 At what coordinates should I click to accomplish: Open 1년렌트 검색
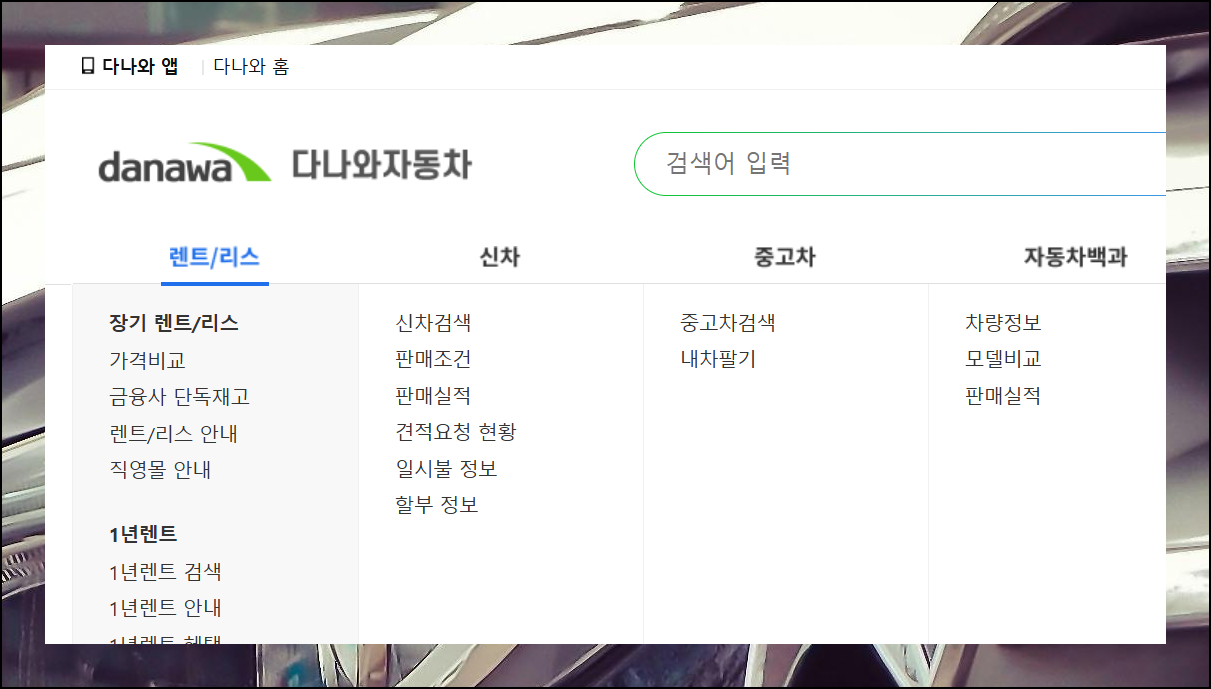(x=166, y=572)
